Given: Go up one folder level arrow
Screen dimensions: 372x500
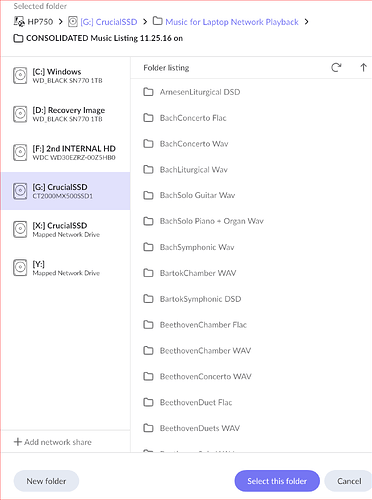Looking at the screenshot, I should pos(363,68).
